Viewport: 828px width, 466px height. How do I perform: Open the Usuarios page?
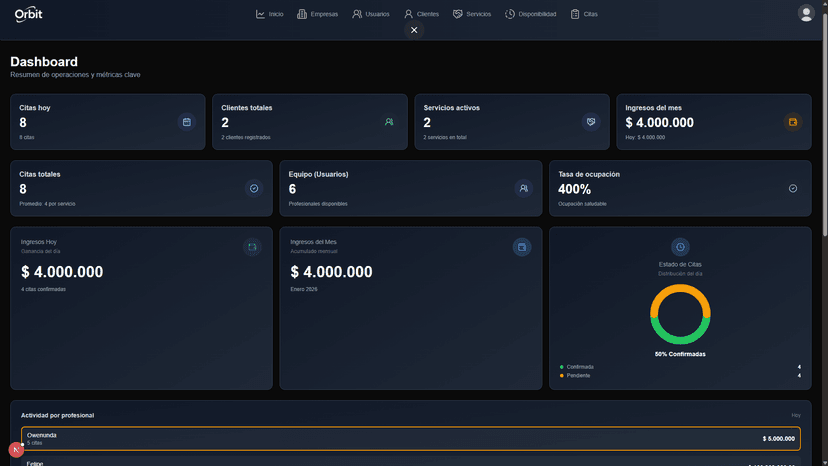point(371,14)
